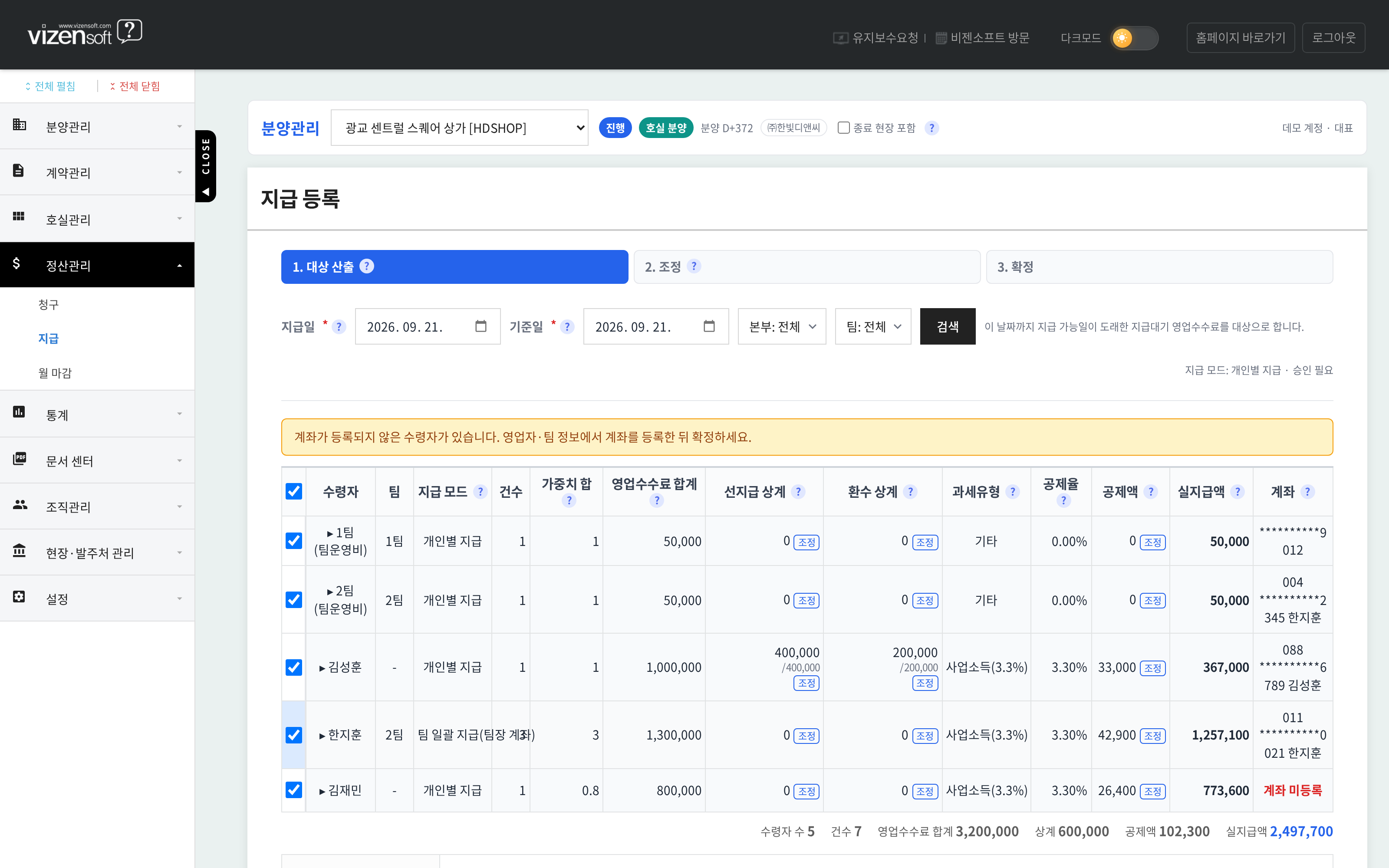Screen dimensions: 1389x868
Task: Open the 팀: 전체 dropdown
Action: (x=873, y=327)
